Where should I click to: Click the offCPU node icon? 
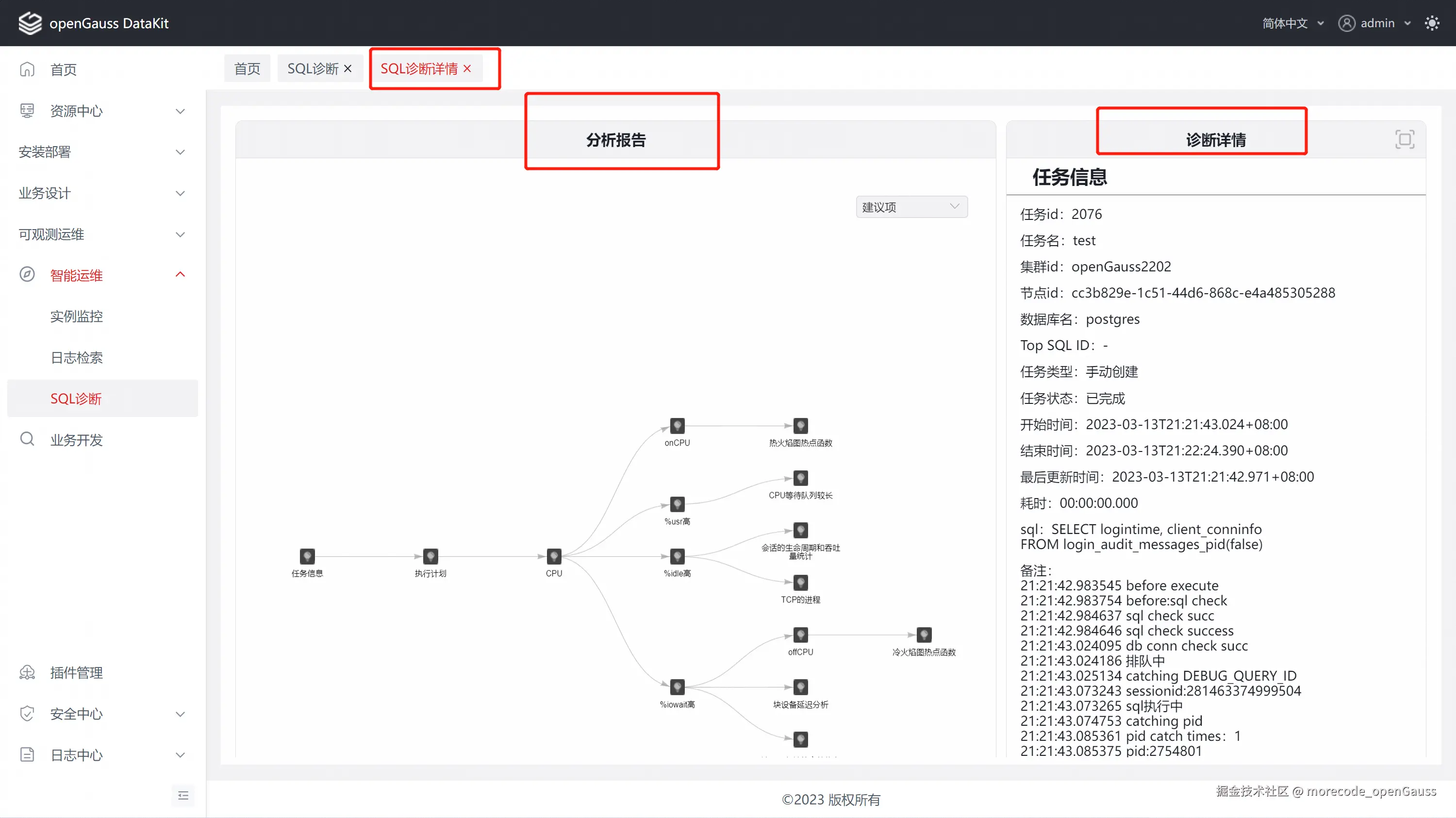[x=800, y=634]
